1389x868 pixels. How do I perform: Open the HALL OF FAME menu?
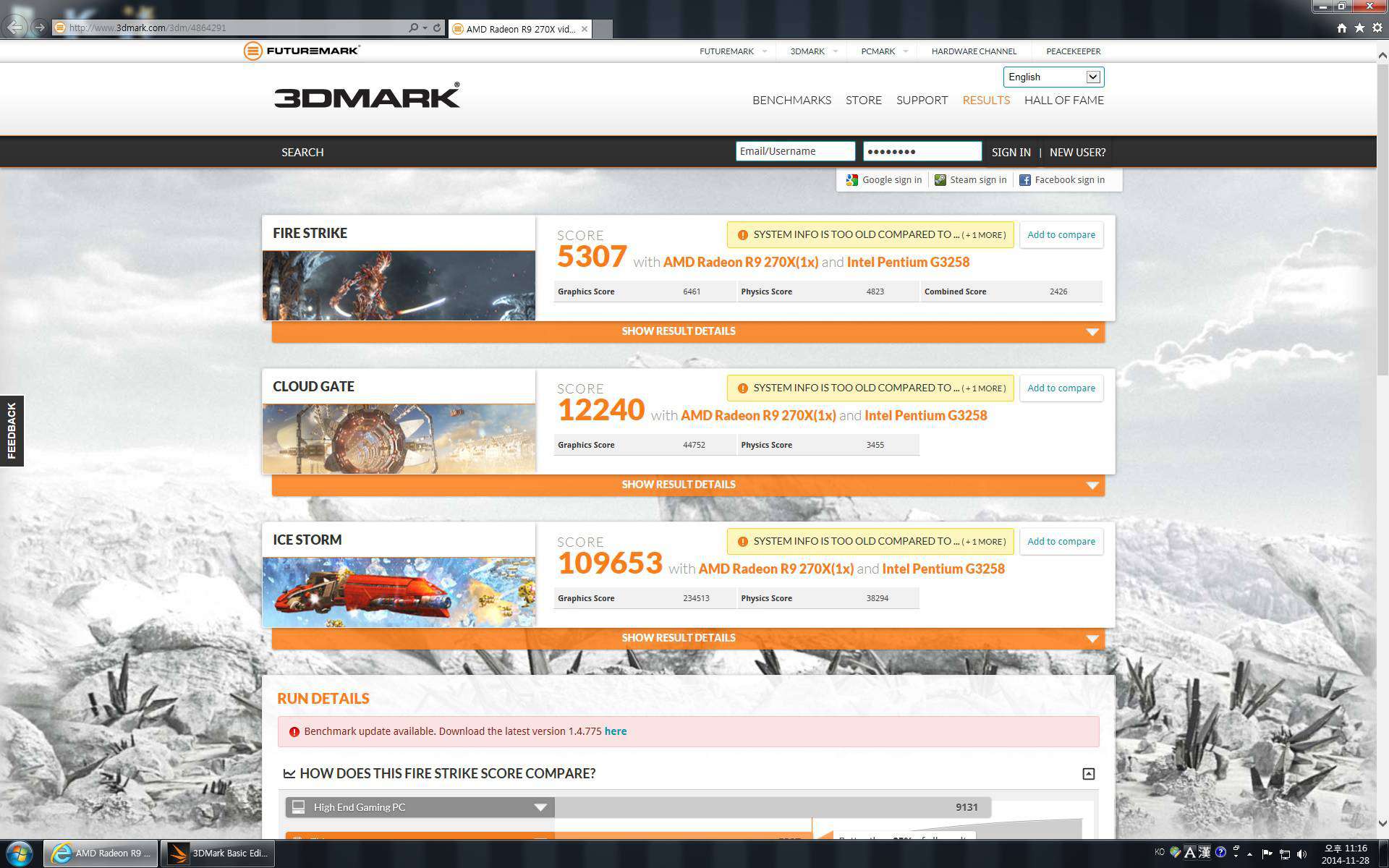(1064, 101)
